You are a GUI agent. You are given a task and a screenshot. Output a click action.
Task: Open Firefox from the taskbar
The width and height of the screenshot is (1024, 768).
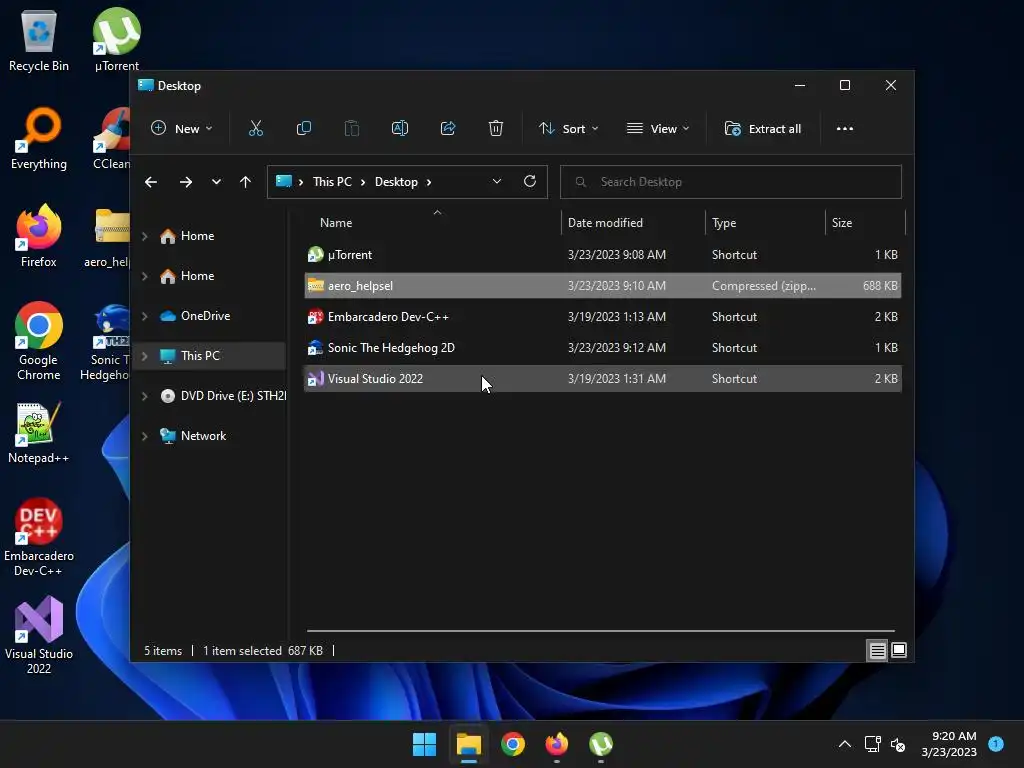[x=556, y=744]
